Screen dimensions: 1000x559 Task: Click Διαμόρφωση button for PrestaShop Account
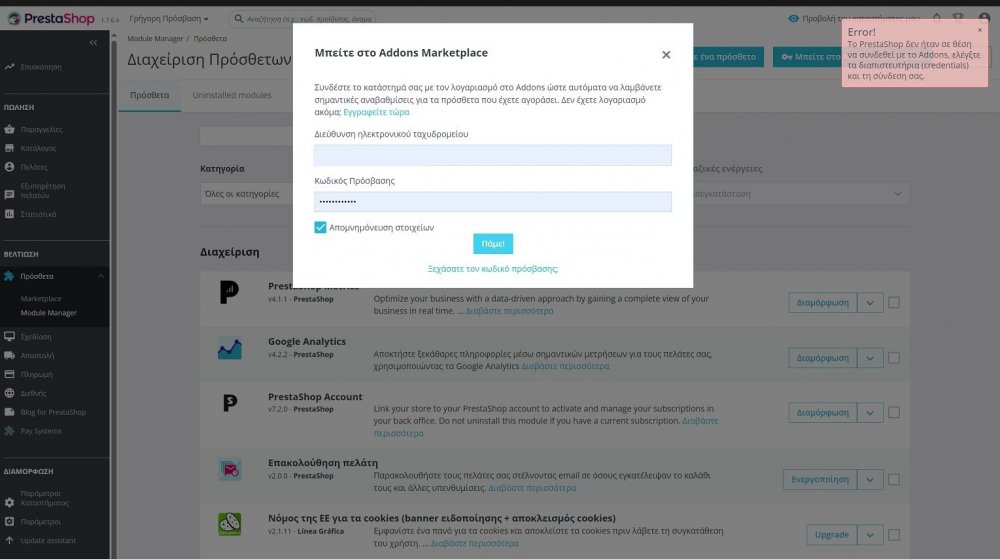823,413
